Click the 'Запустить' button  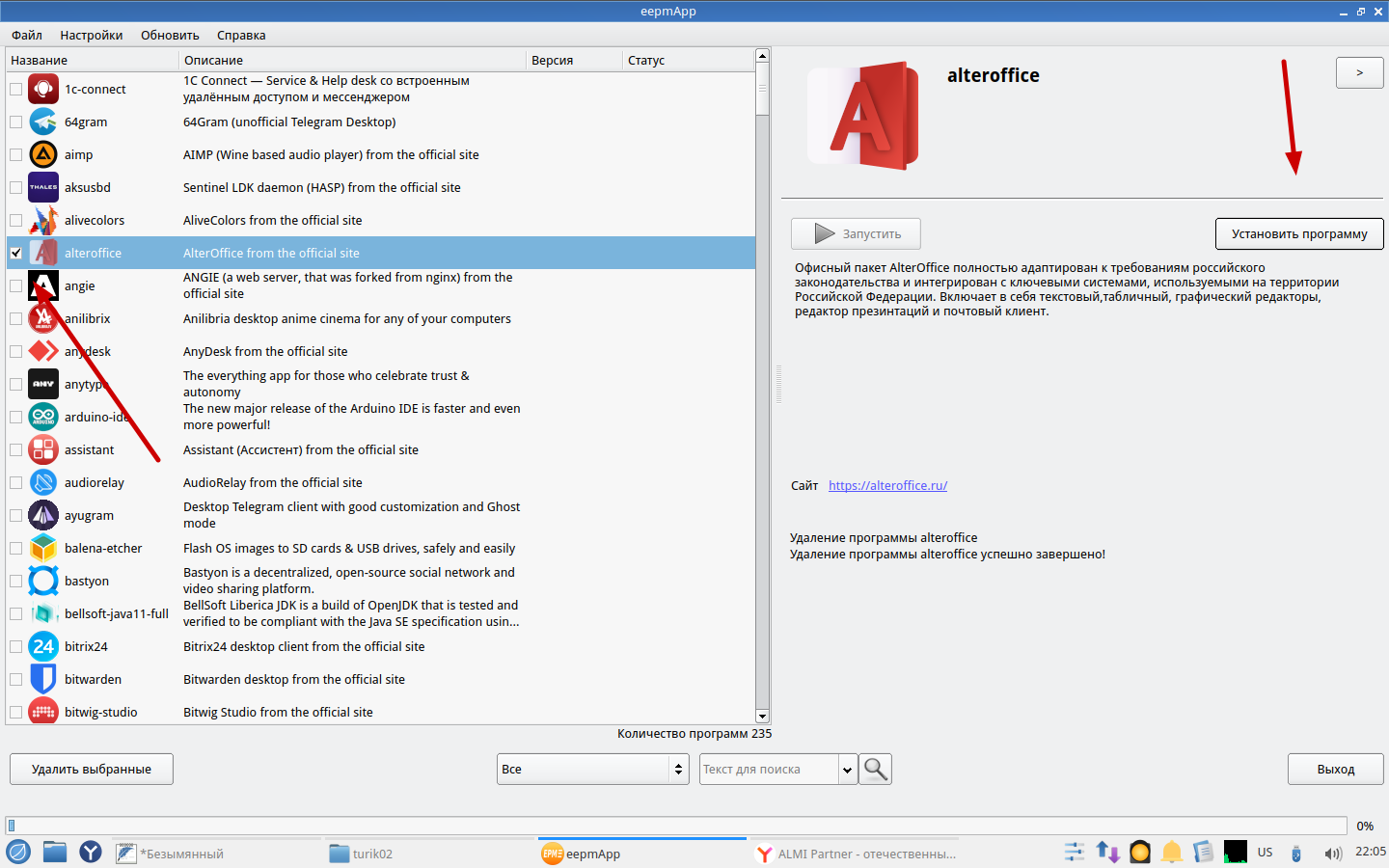pyautogui.click(x=856, y=233)
